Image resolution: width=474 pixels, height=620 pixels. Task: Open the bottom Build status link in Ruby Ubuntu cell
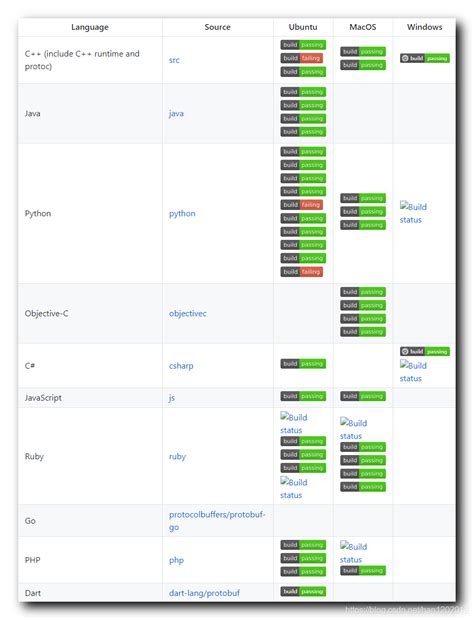(x=294, y=488)
